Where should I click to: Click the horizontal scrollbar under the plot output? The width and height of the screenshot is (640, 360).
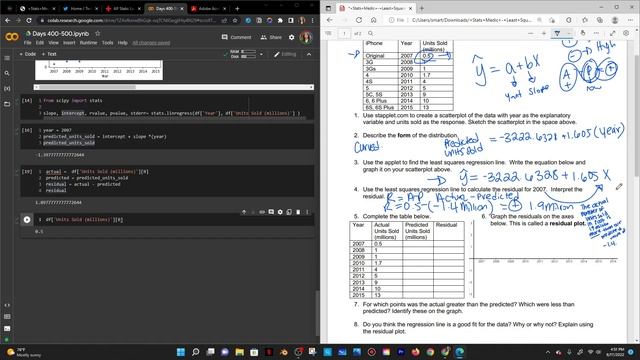[x=174, y=87]
